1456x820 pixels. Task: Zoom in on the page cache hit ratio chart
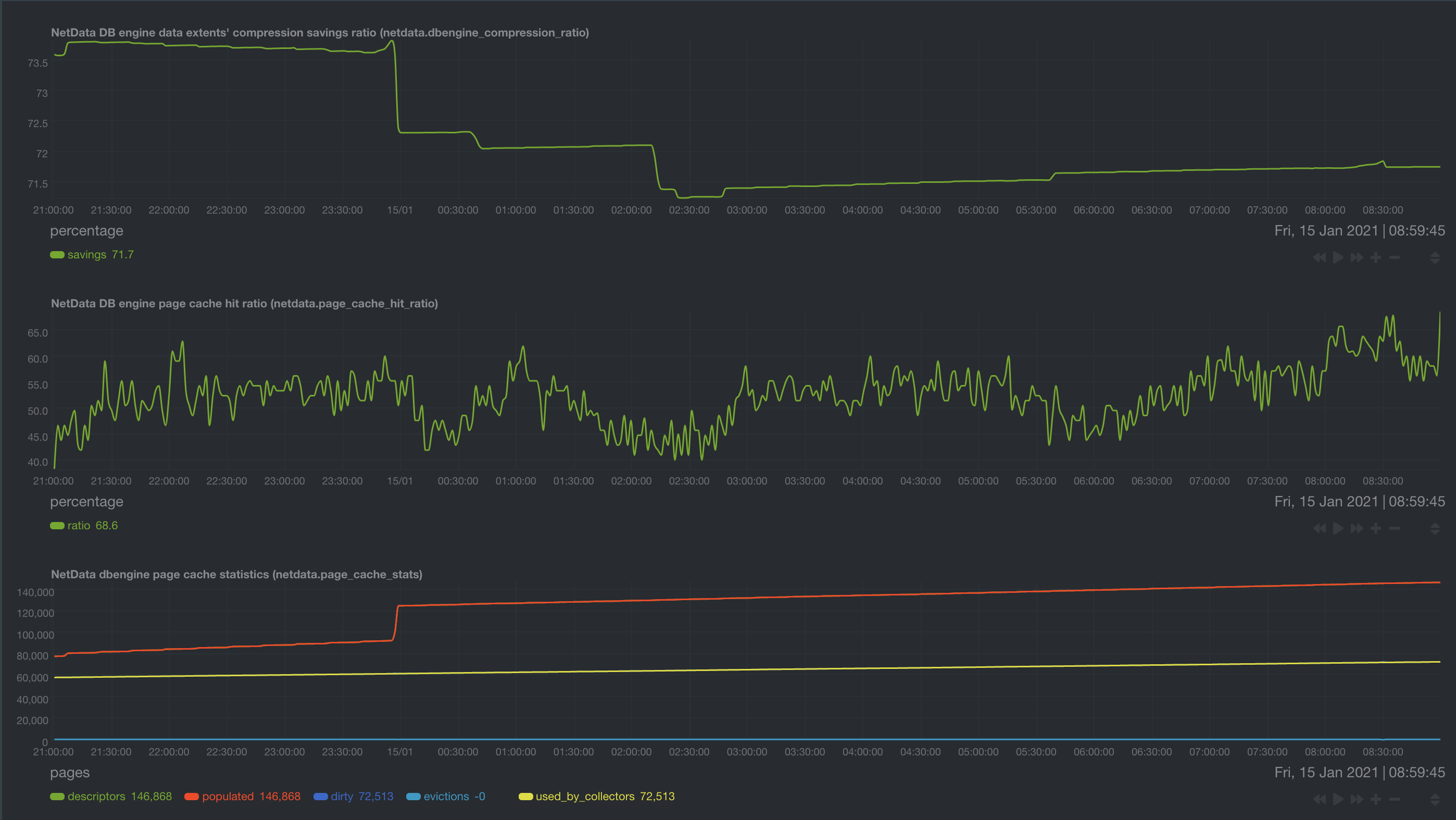tap(1376, 528)
